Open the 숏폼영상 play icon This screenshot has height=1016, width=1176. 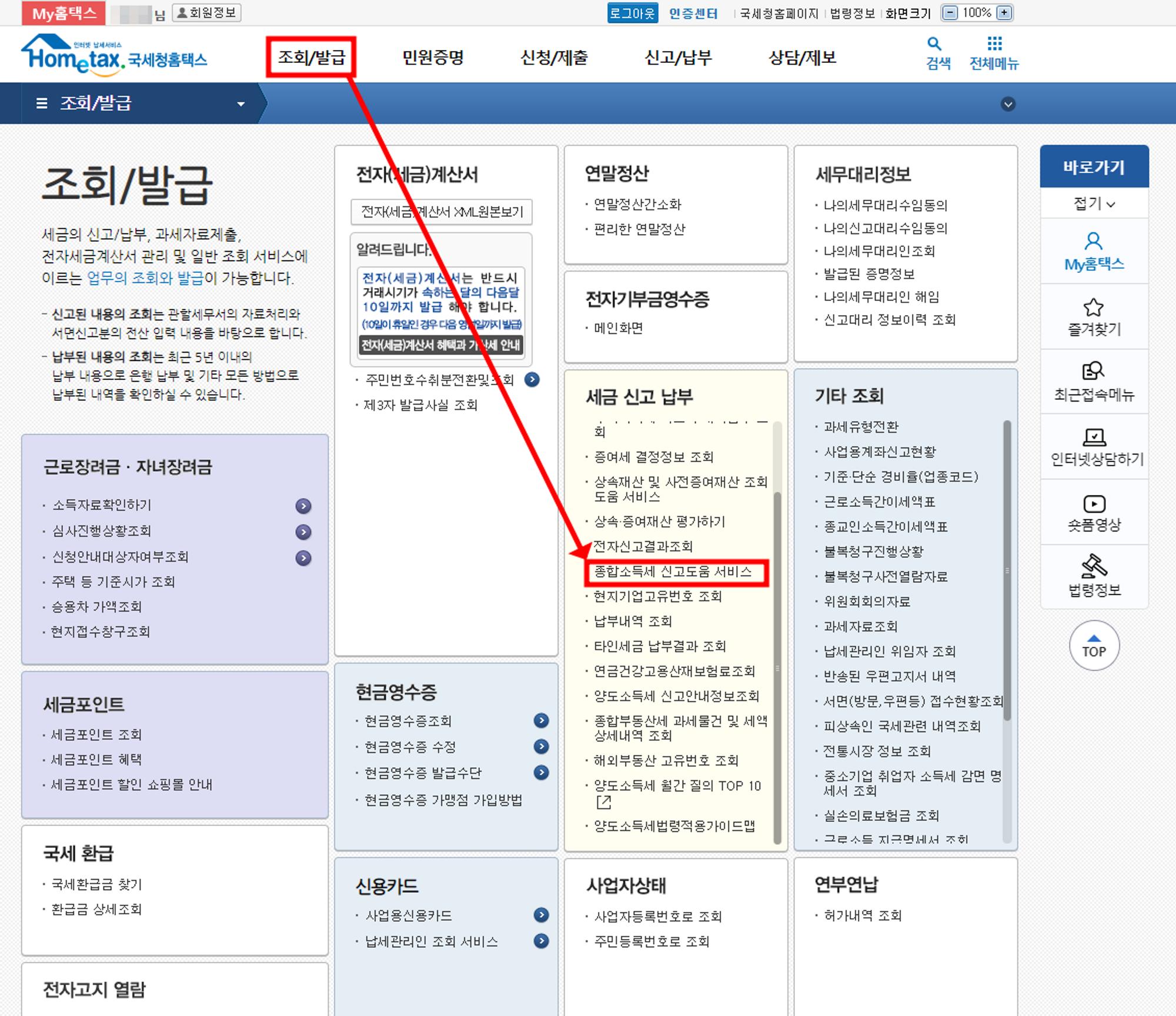pos(1094,504)
